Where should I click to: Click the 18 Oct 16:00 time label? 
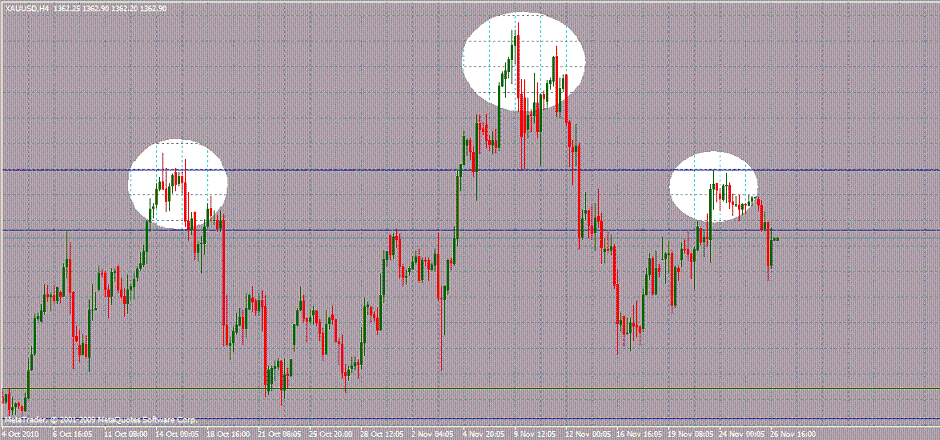(227, 435)
